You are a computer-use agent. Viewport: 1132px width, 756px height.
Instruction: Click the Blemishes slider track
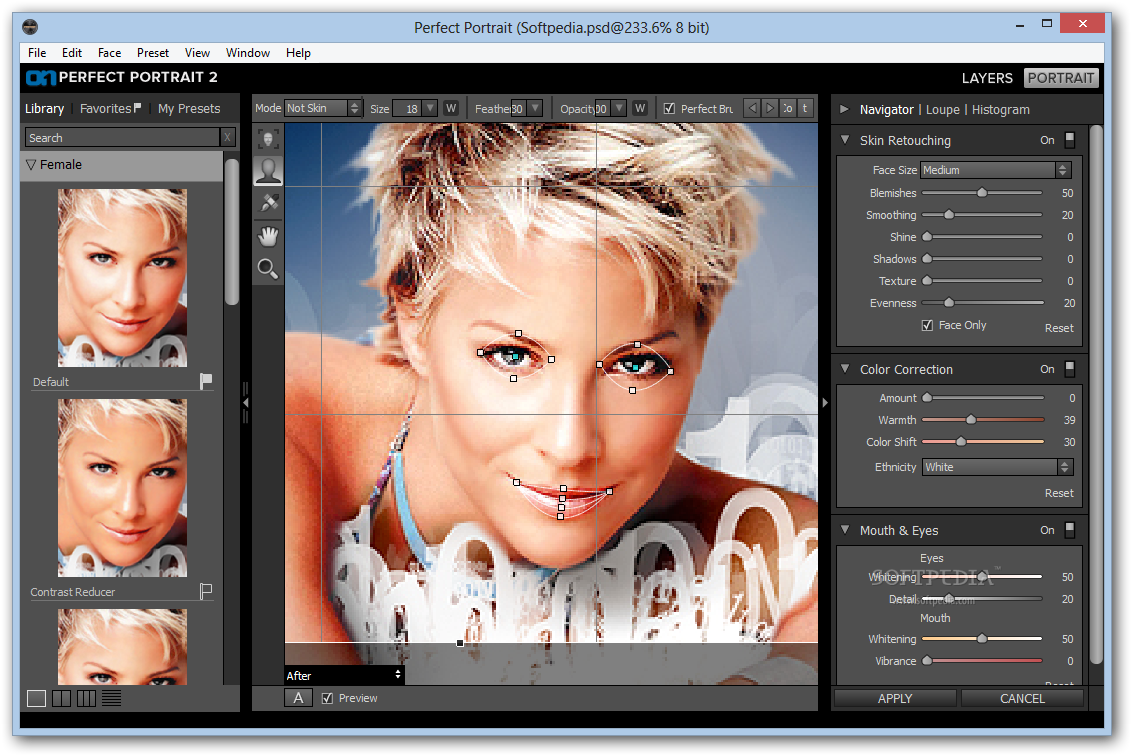click(982, 193)
